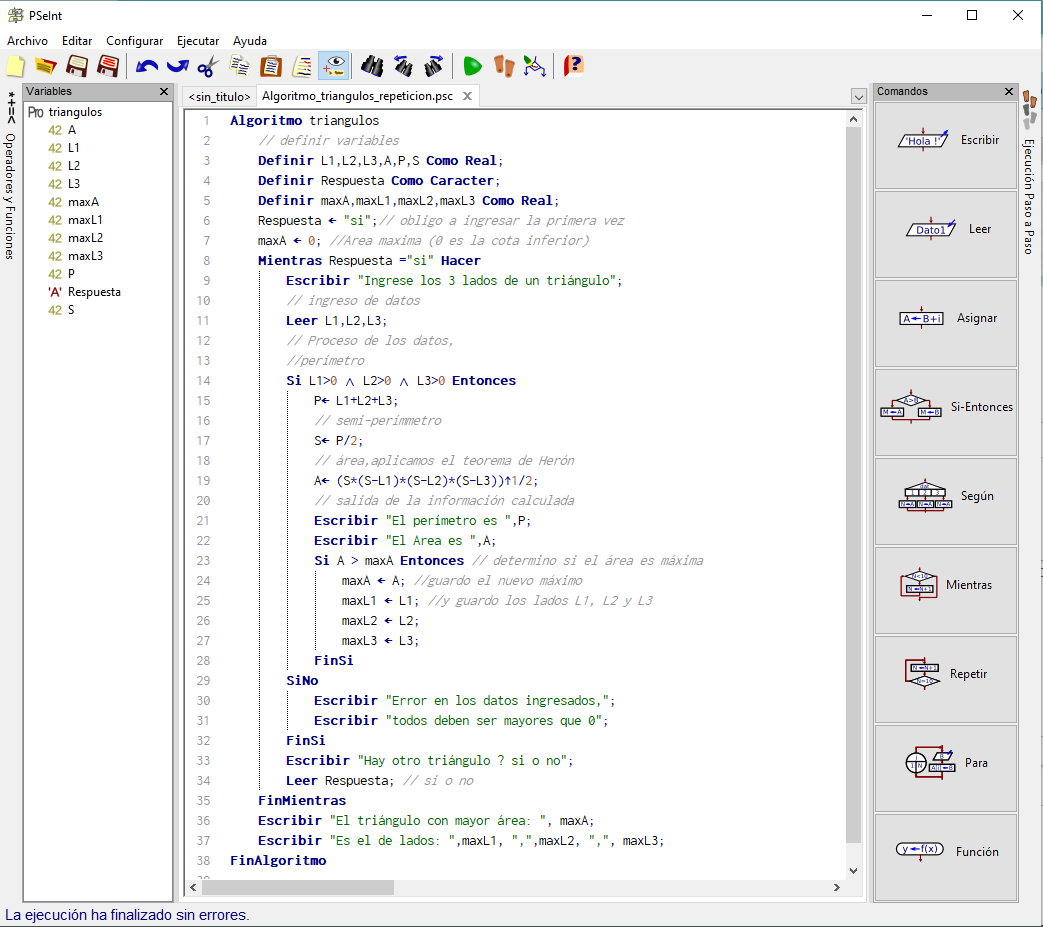Select variable A in Variables list
This screenshot has width=1043, height=927.
click(72, 130)
